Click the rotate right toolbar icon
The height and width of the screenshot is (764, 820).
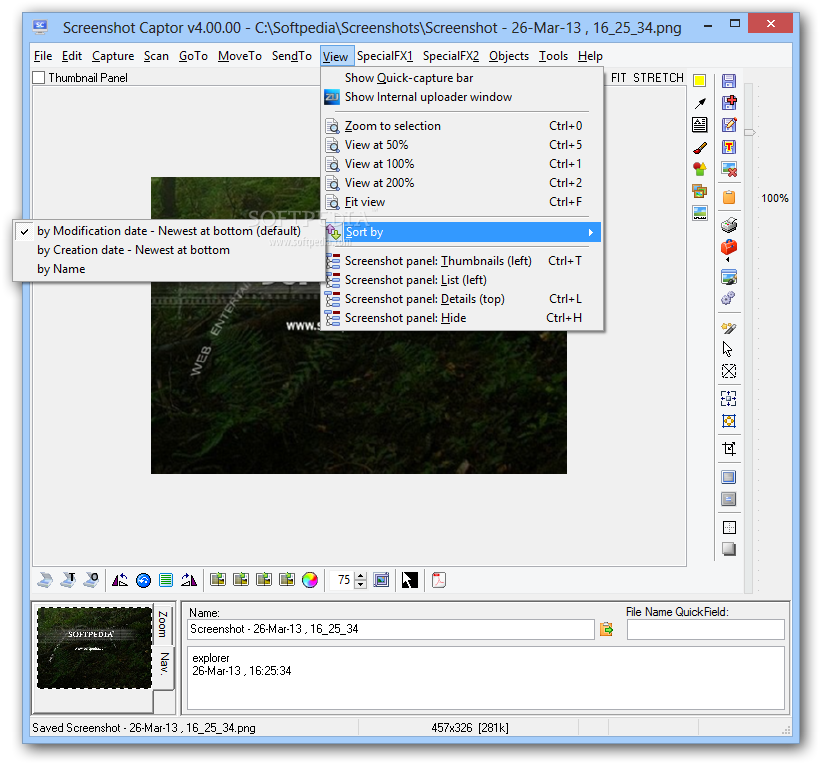point(189,580)
